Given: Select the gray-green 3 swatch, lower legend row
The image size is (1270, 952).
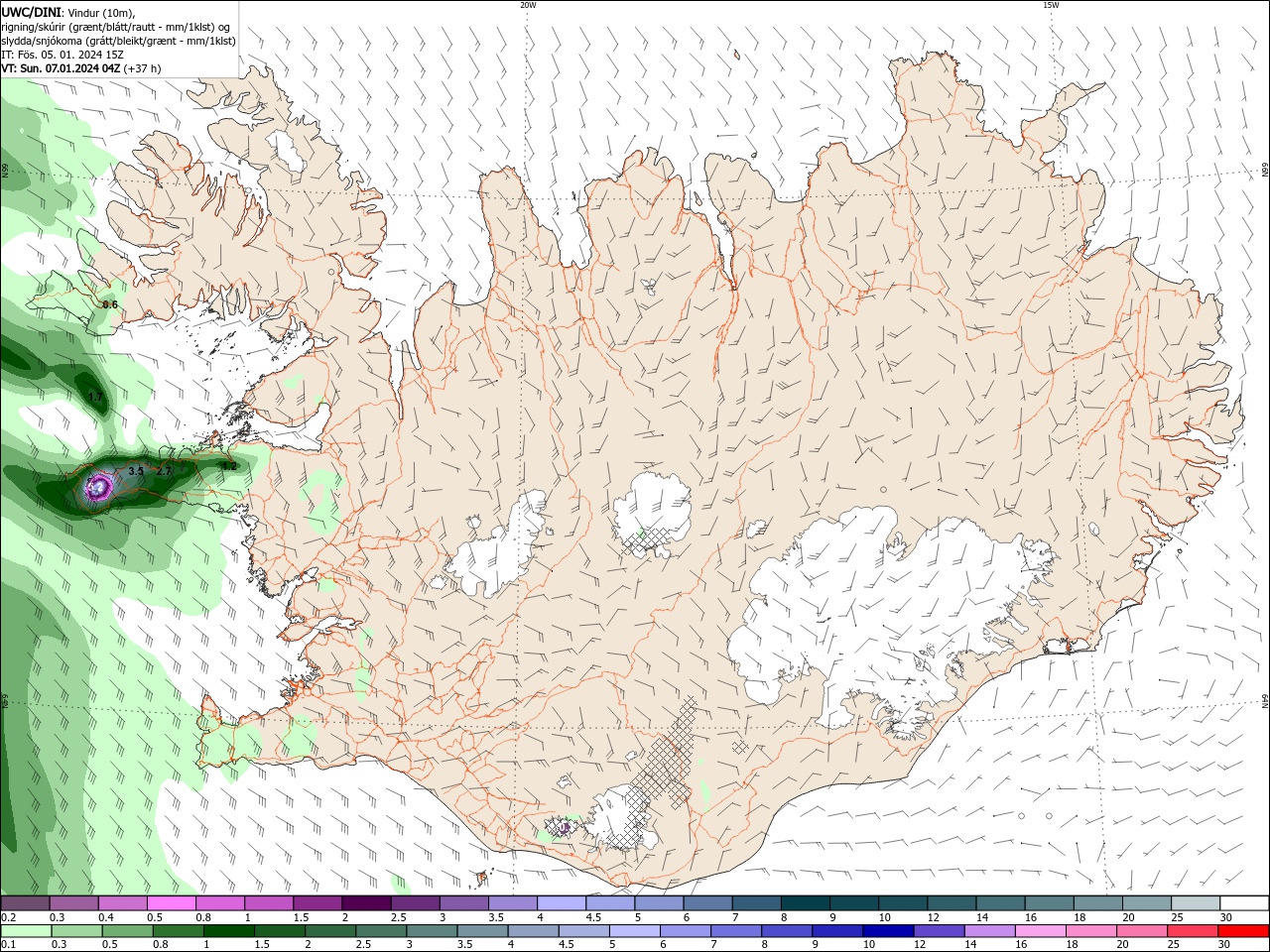Looking at the screenshot, I should (432, 931).
